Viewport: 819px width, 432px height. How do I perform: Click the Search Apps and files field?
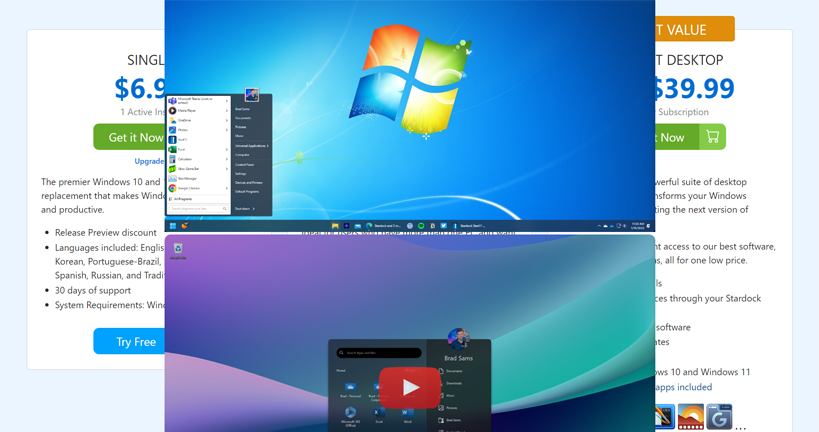point(379,353)
